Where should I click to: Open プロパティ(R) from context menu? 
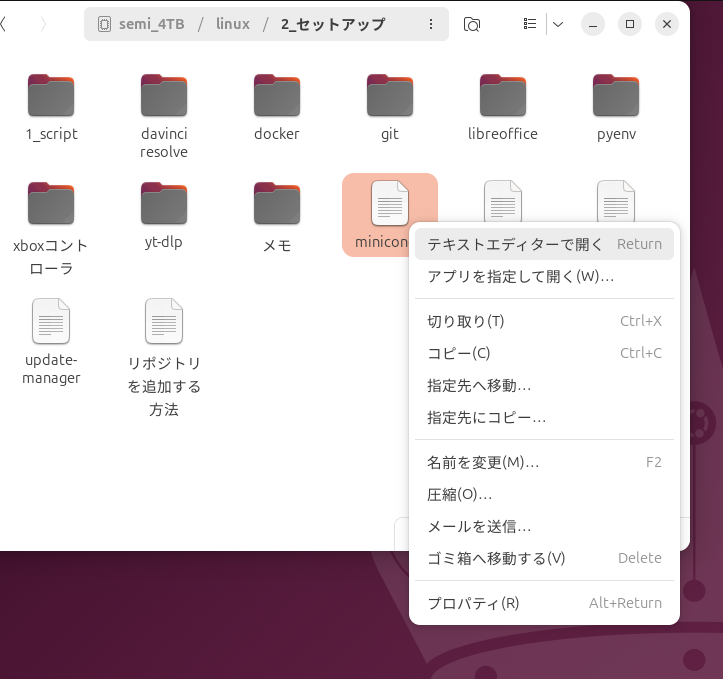coord(544,603)
